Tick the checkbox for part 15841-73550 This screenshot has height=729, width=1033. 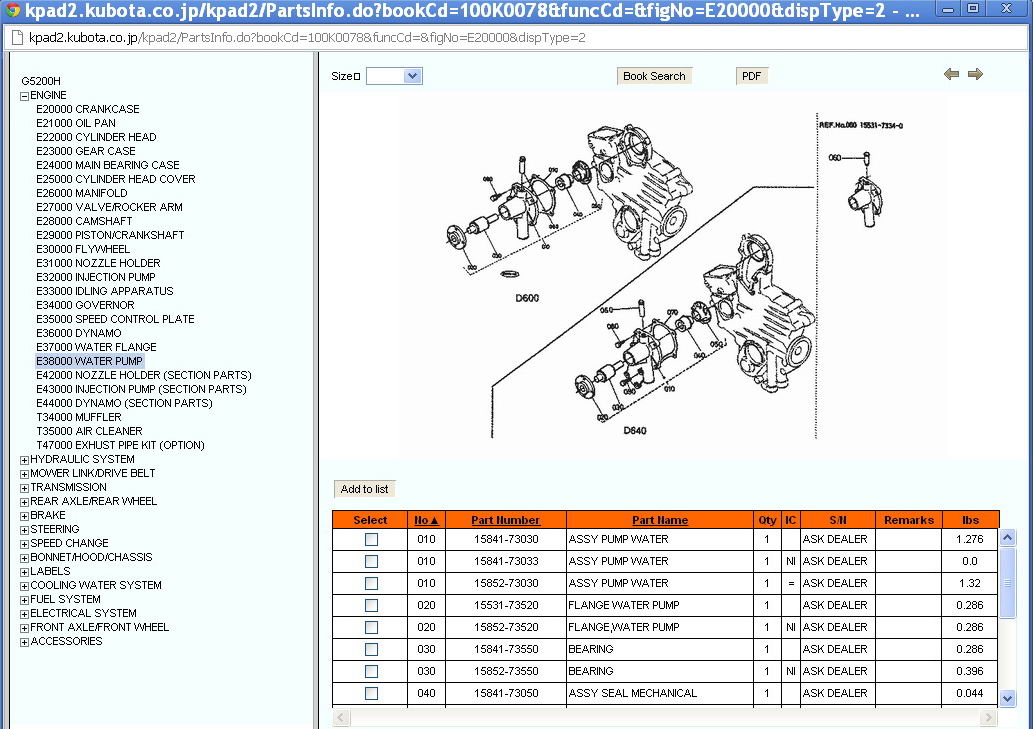pyautogui.click(x=372, y=649)
